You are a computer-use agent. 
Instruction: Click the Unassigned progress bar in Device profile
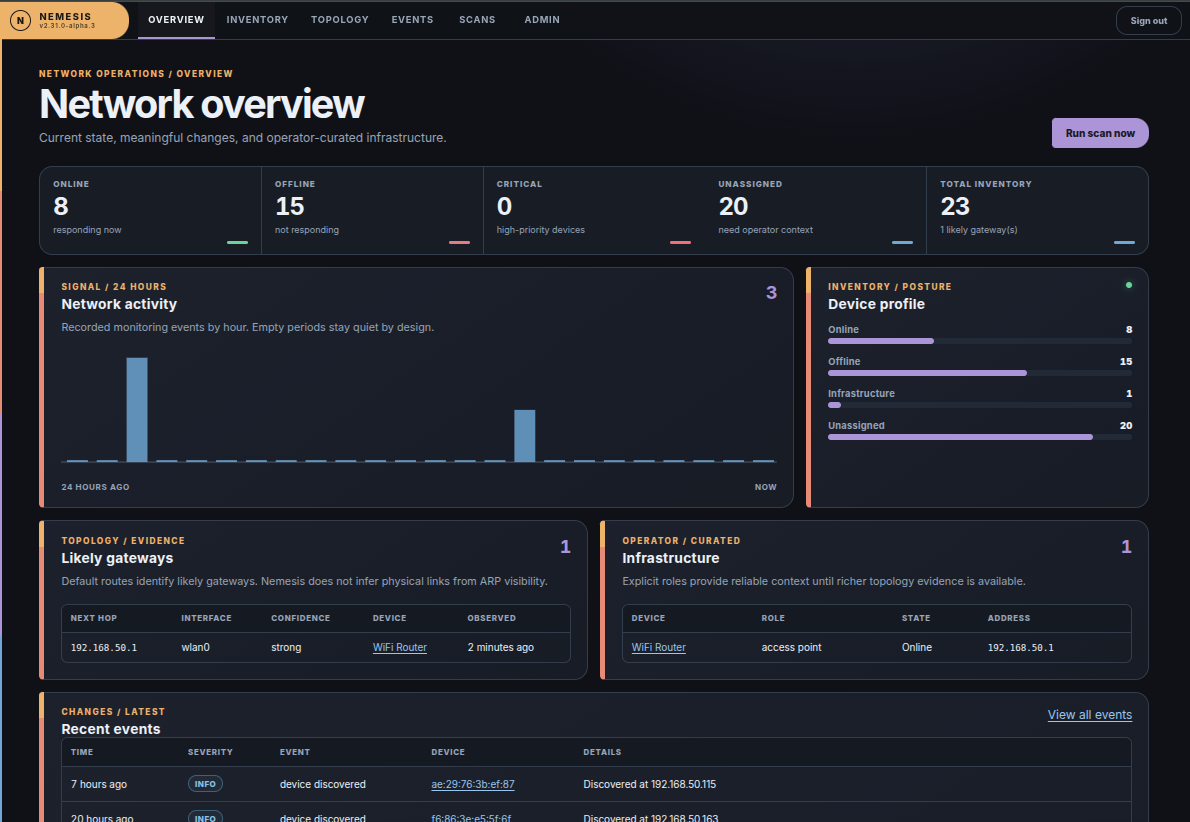(979, 436)
